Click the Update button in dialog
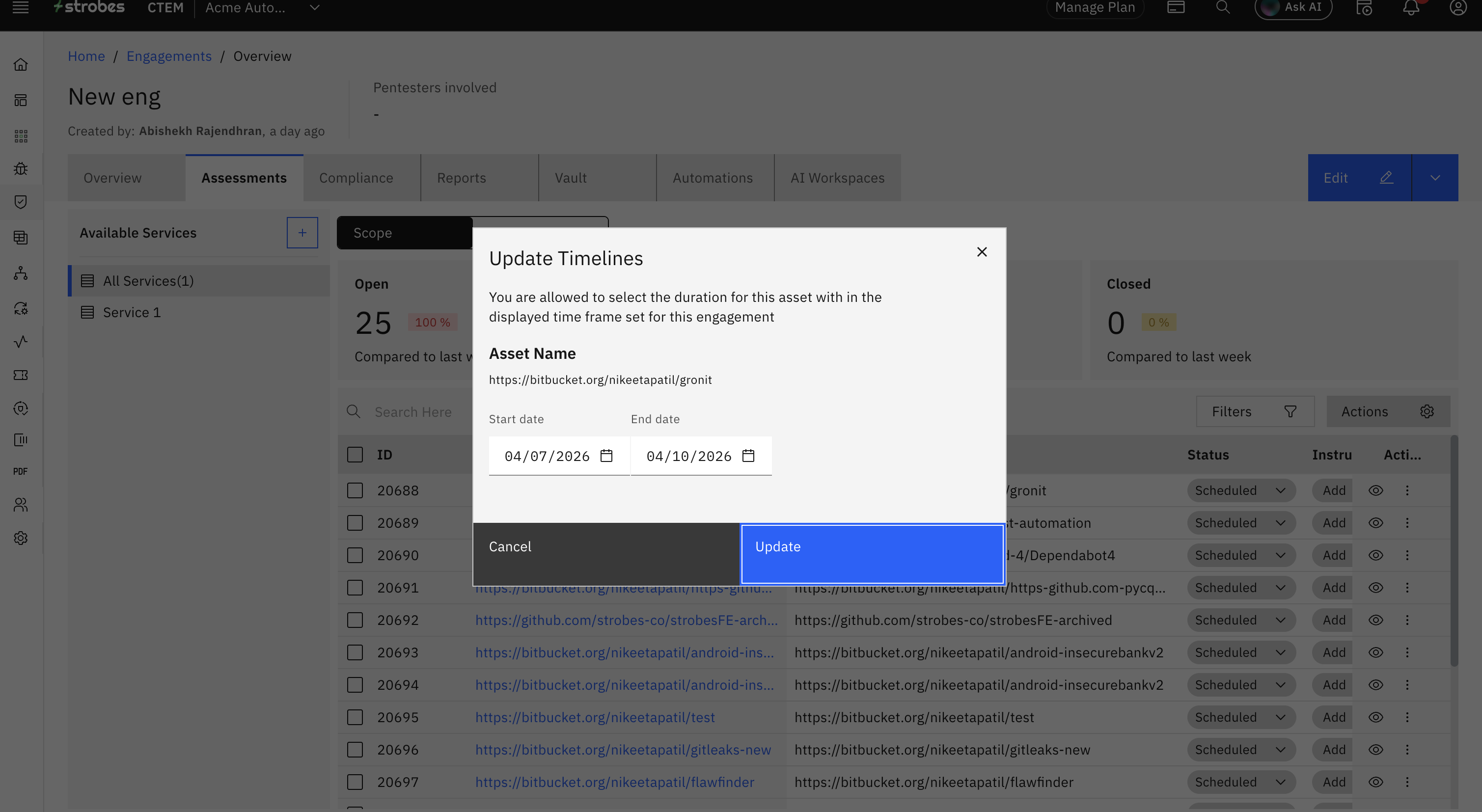 (872, 553)
